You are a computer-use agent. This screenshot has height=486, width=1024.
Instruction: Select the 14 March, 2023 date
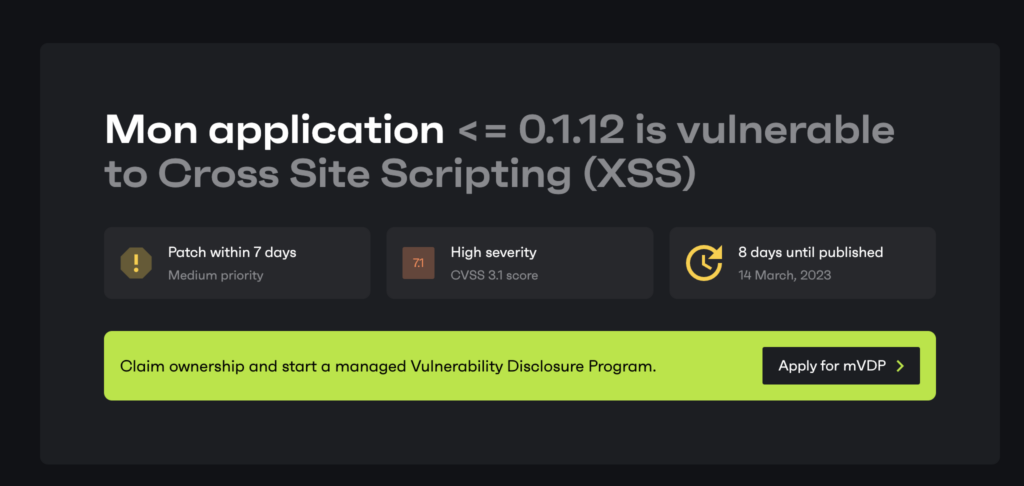pos(784,275)
